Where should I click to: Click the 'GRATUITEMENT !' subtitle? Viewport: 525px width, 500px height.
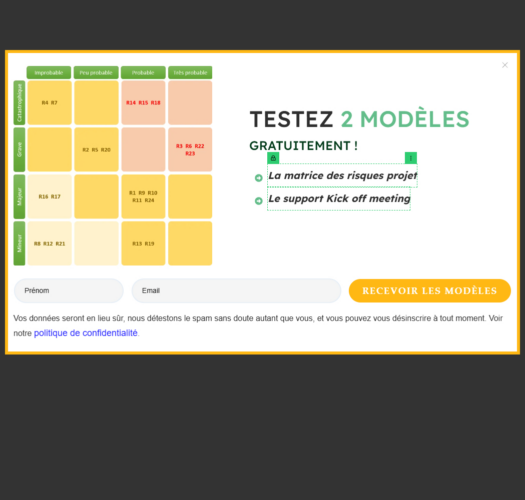coord(303,146)
